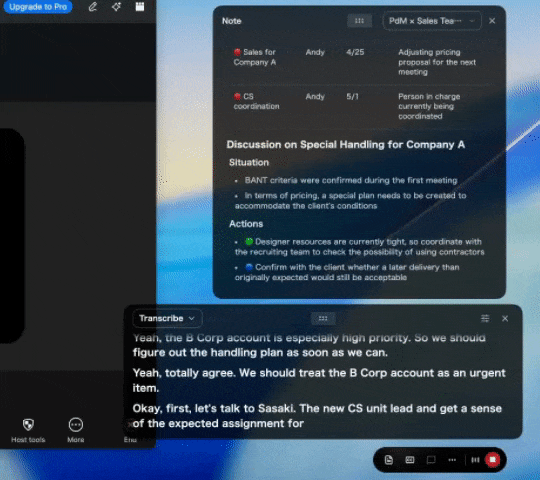Click the red marker beside CS coordination
This screenshot has width=540, height=480.
237,96
